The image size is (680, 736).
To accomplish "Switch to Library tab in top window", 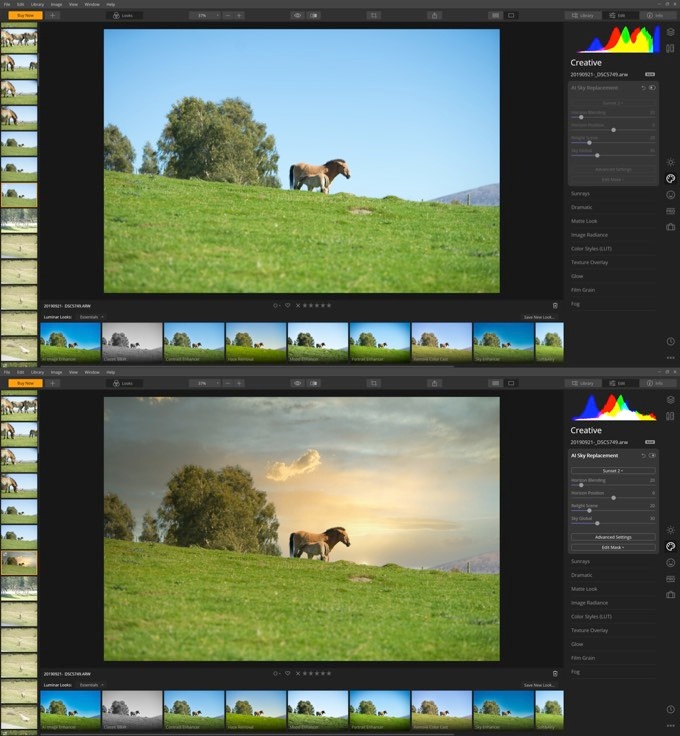I will pyautogui.click(x=582, y=15).
